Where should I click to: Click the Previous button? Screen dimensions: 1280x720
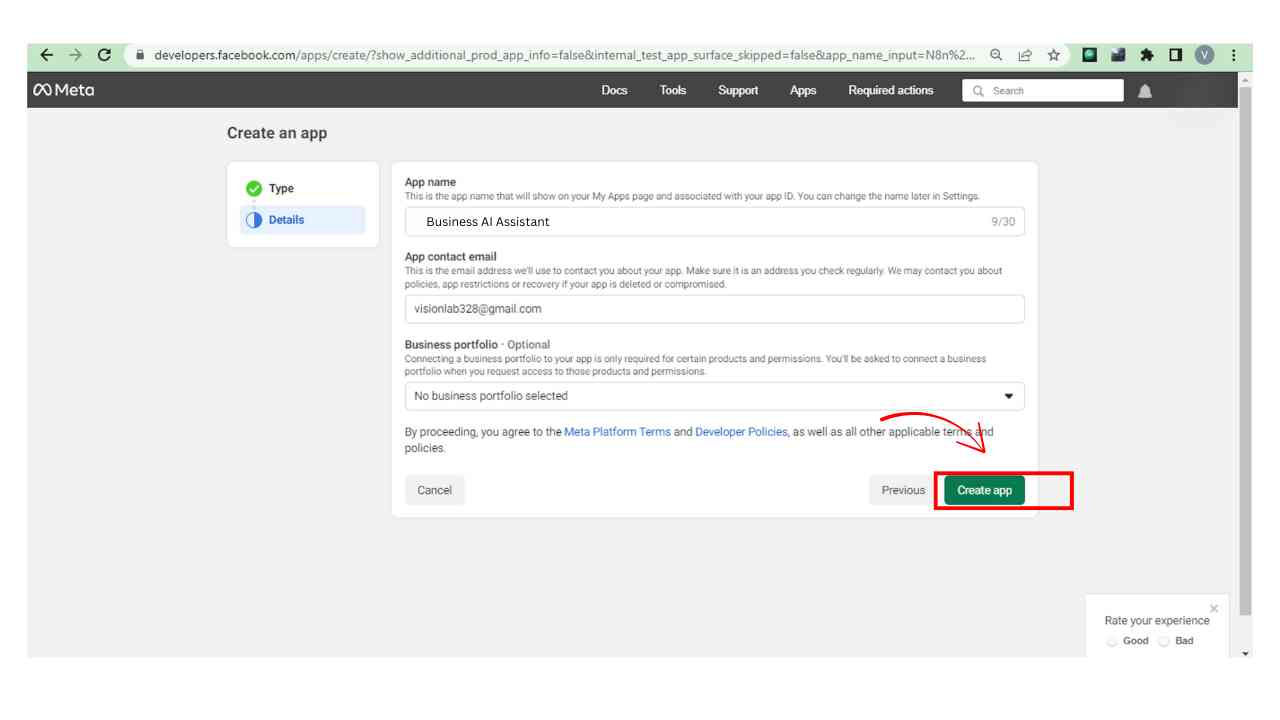[903, 490]
